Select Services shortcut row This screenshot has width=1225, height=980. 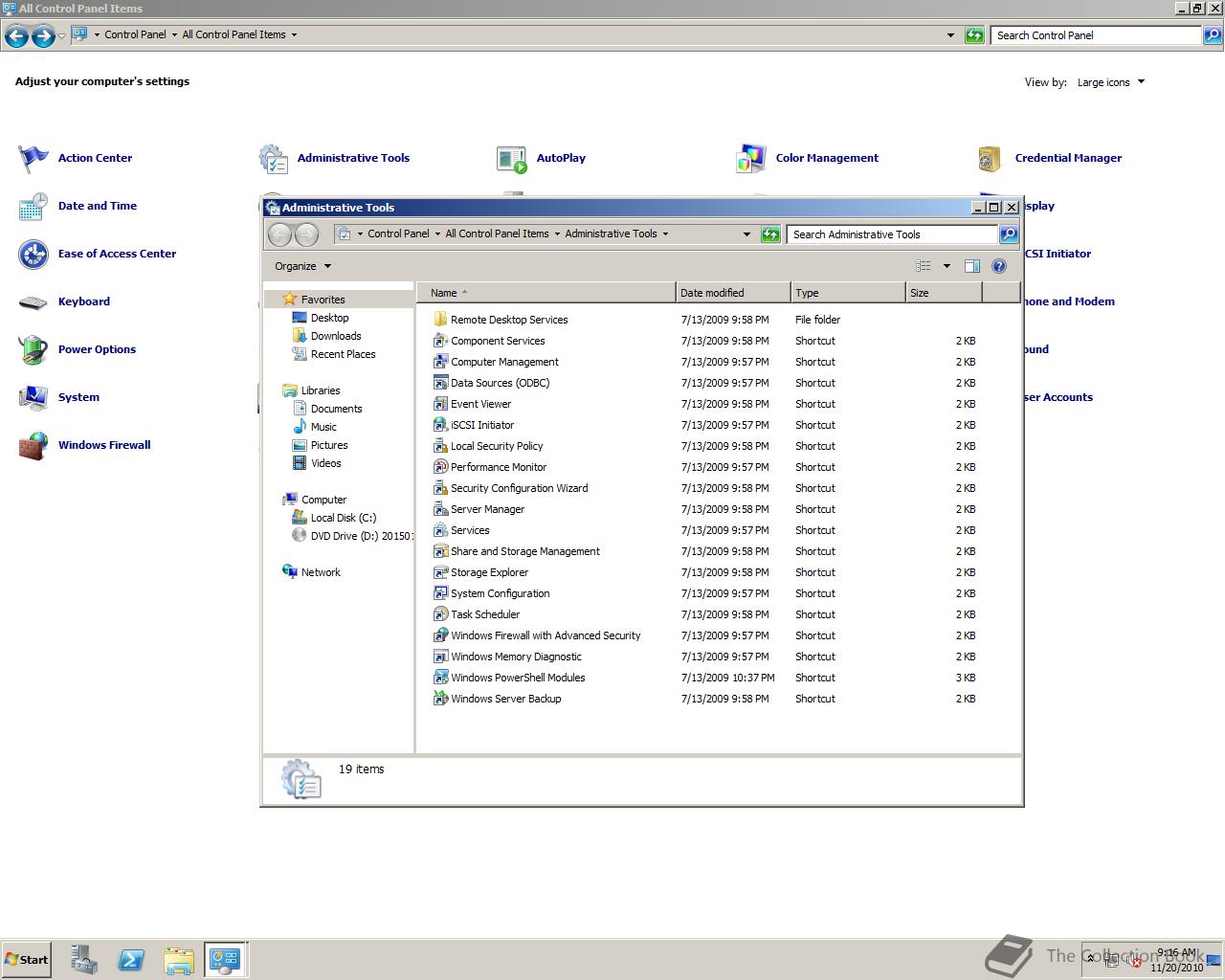pos(704,530)
